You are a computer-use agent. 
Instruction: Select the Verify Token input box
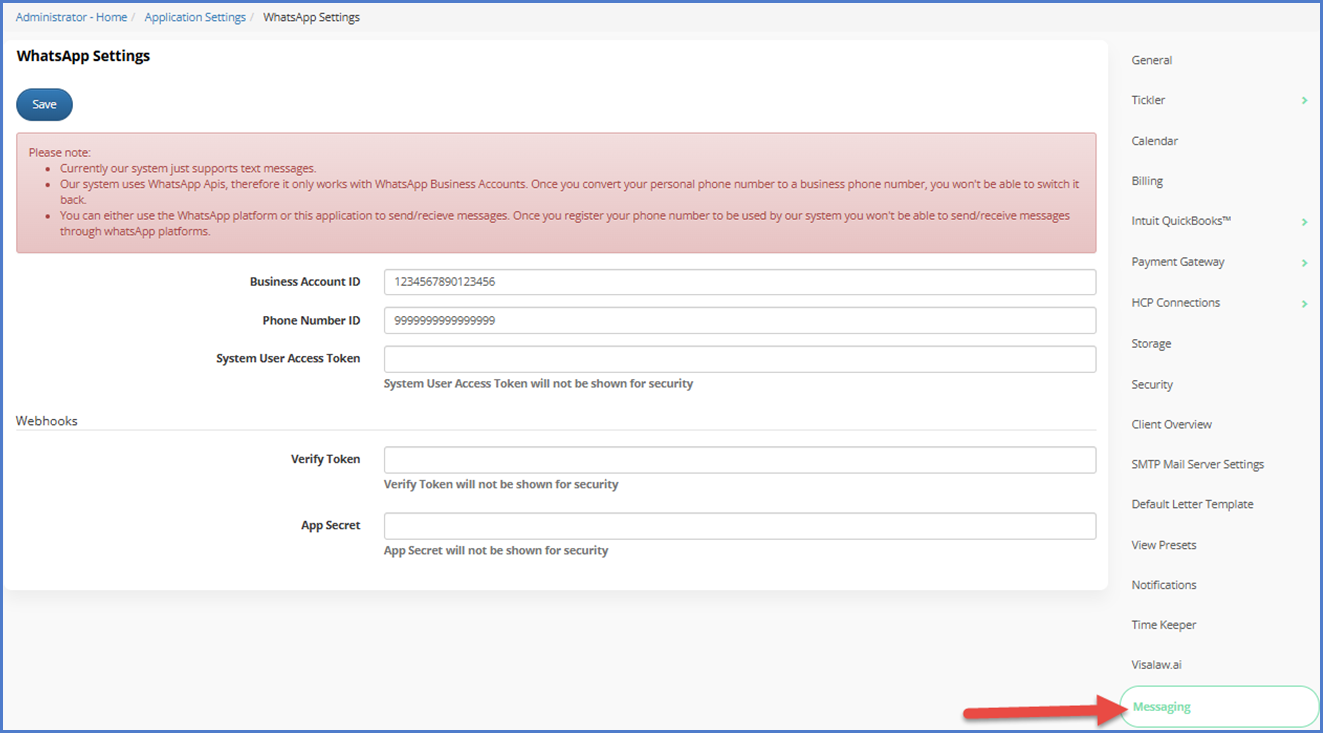(739, 460)
